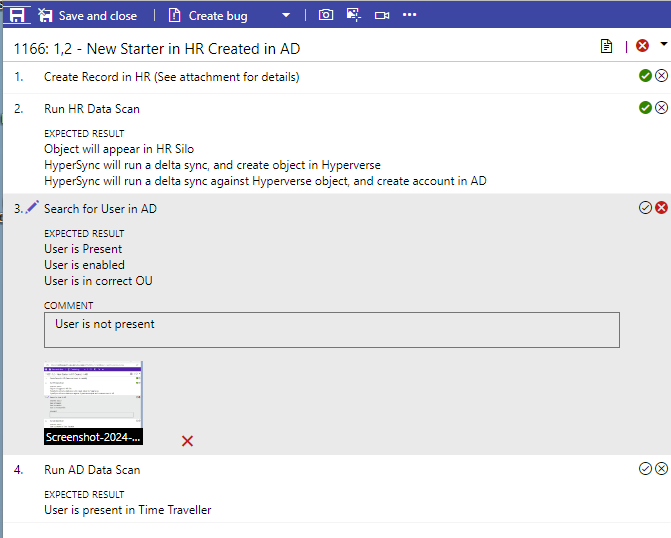Click the Save floppy disk icon

17,15
